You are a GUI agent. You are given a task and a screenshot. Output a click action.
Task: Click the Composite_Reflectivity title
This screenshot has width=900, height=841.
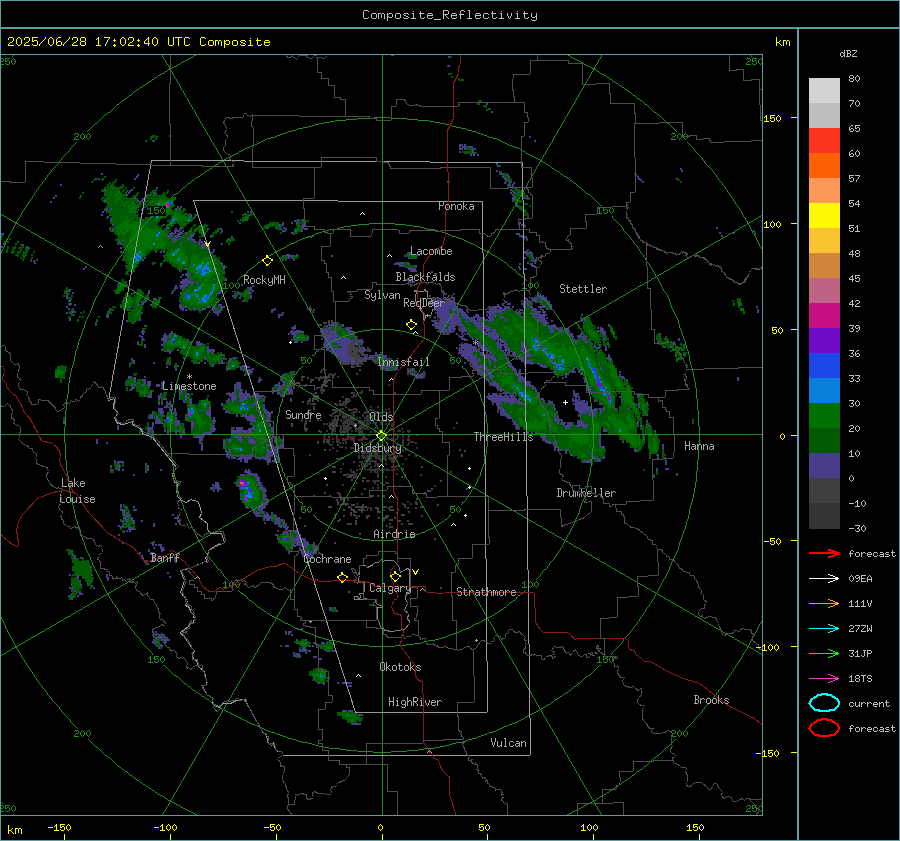(x=450, y=15)
